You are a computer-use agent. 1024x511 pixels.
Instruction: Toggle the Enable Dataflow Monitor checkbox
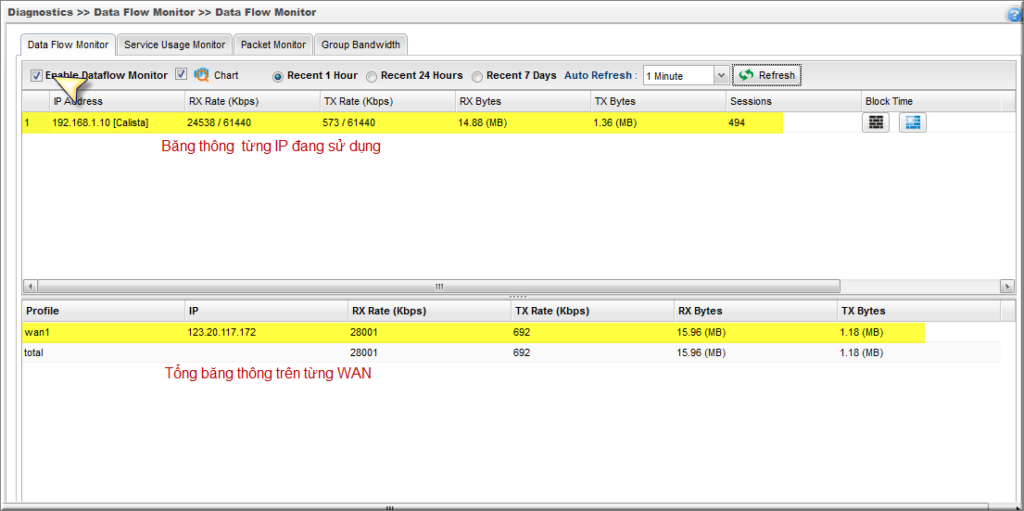click(37, 75)
